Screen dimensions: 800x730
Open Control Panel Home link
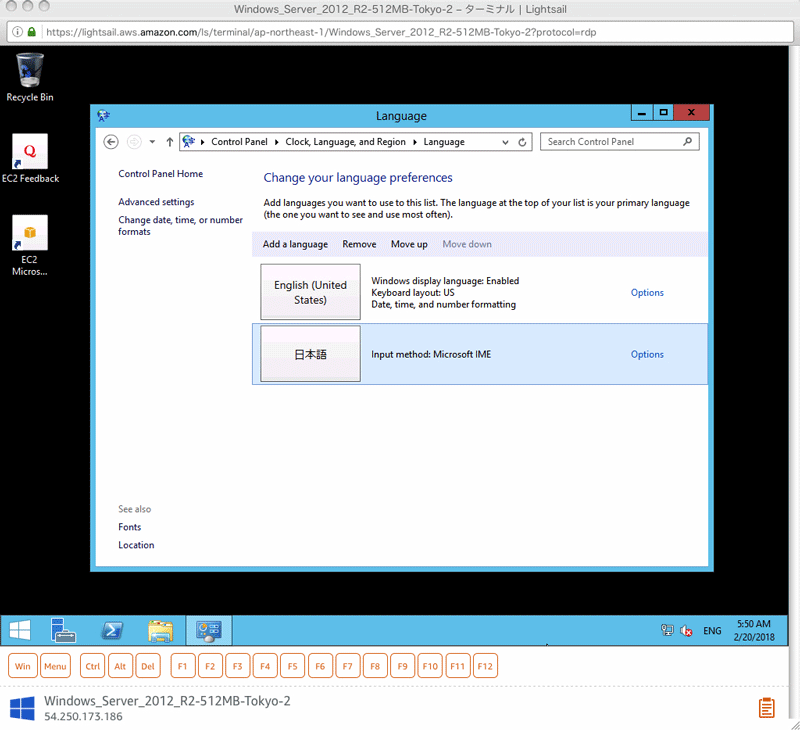tap(160, 173)
